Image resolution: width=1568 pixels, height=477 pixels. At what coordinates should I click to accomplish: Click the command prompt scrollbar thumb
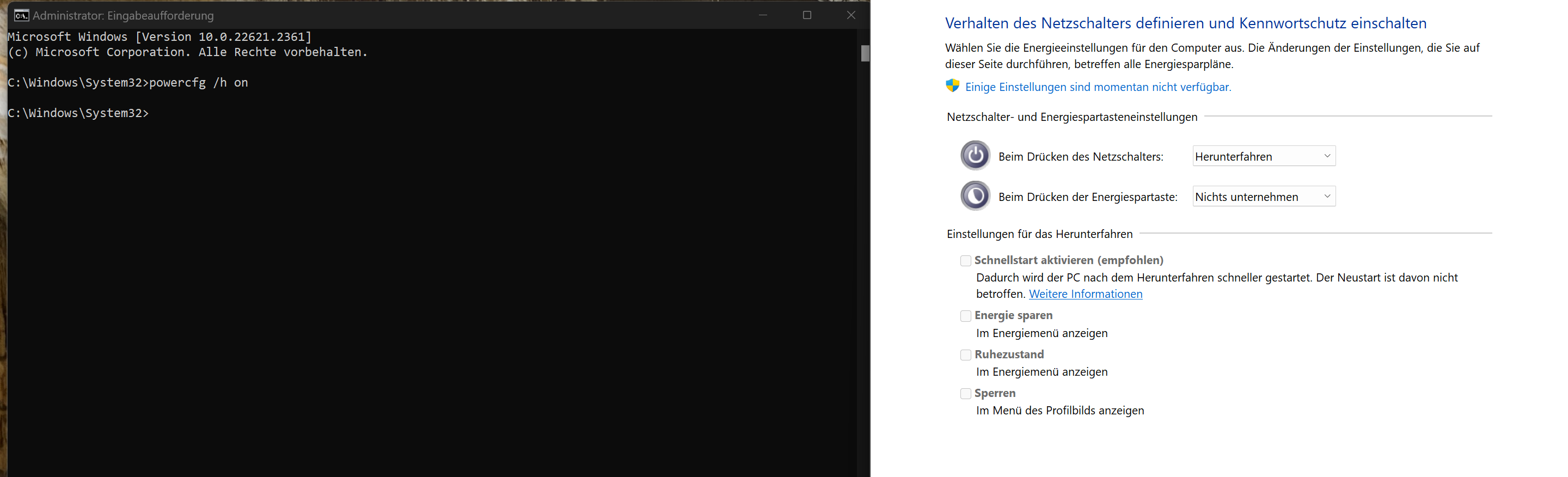click(865, 53)
